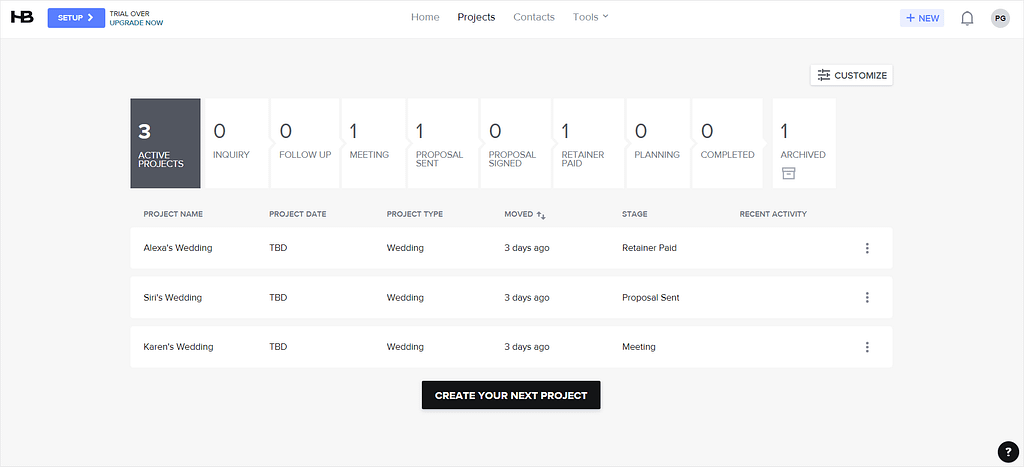Viewport: 1024px width, 467px height.
Task: Open the Alexa's Wedding project
Action: coord(178,248)
